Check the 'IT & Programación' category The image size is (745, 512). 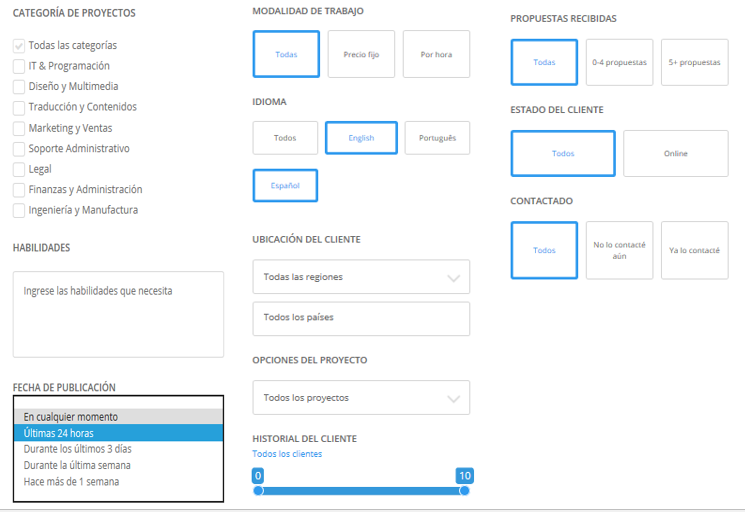click(x=19, y=66)
